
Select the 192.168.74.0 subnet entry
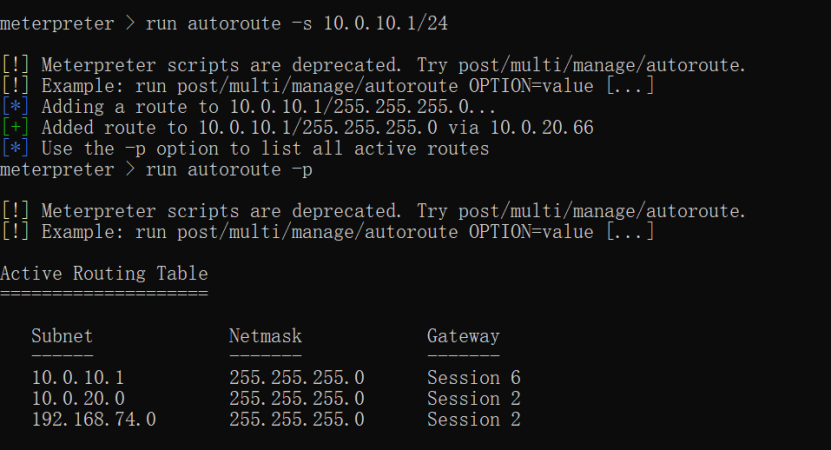(94, 419)
